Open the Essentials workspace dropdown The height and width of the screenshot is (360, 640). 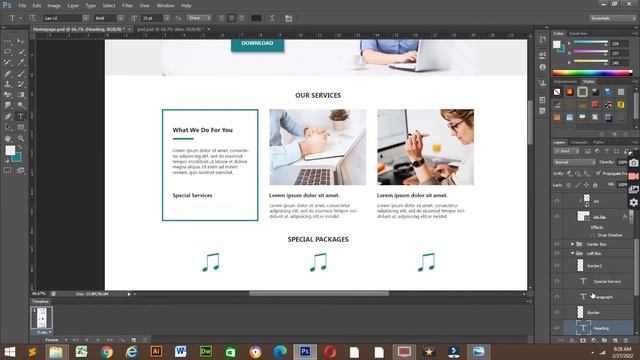tap(612, 18)
